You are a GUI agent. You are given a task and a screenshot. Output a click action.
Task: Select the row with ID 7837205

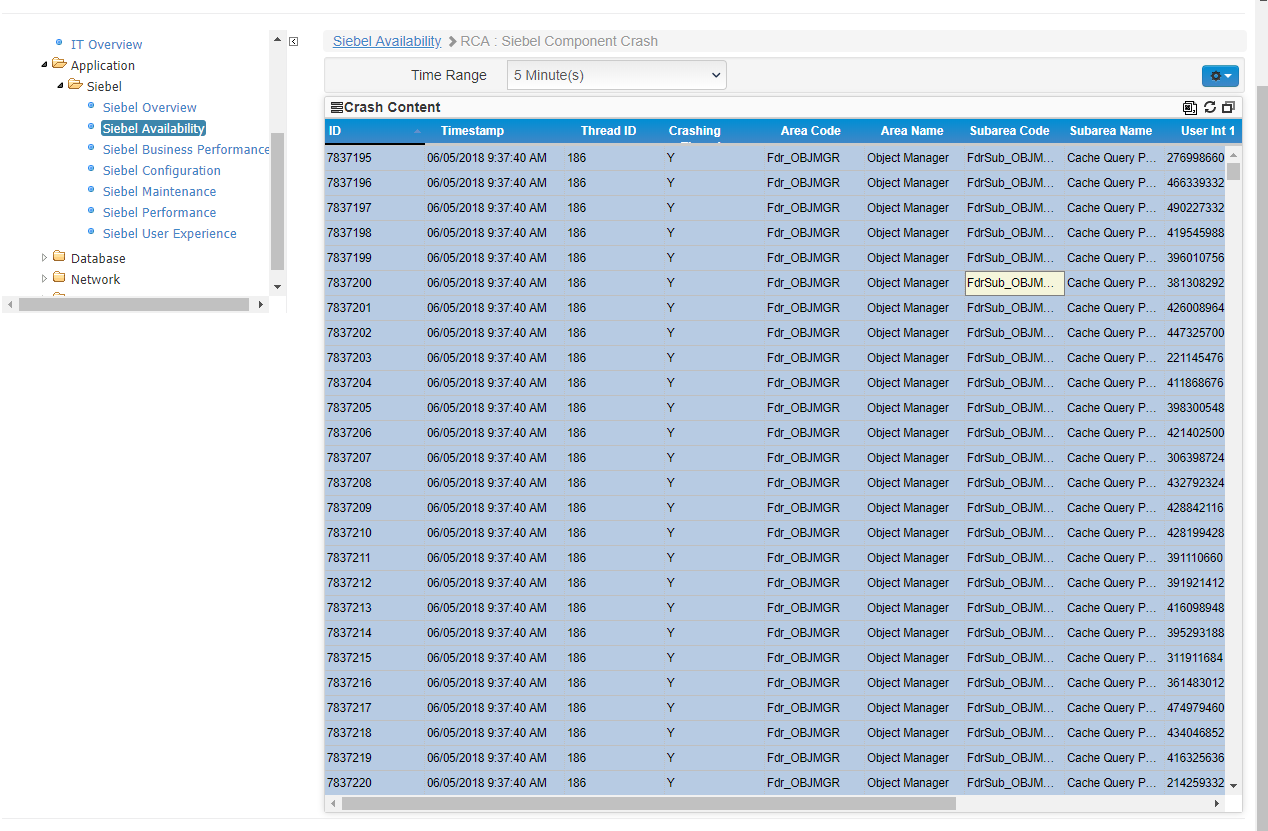349,408
